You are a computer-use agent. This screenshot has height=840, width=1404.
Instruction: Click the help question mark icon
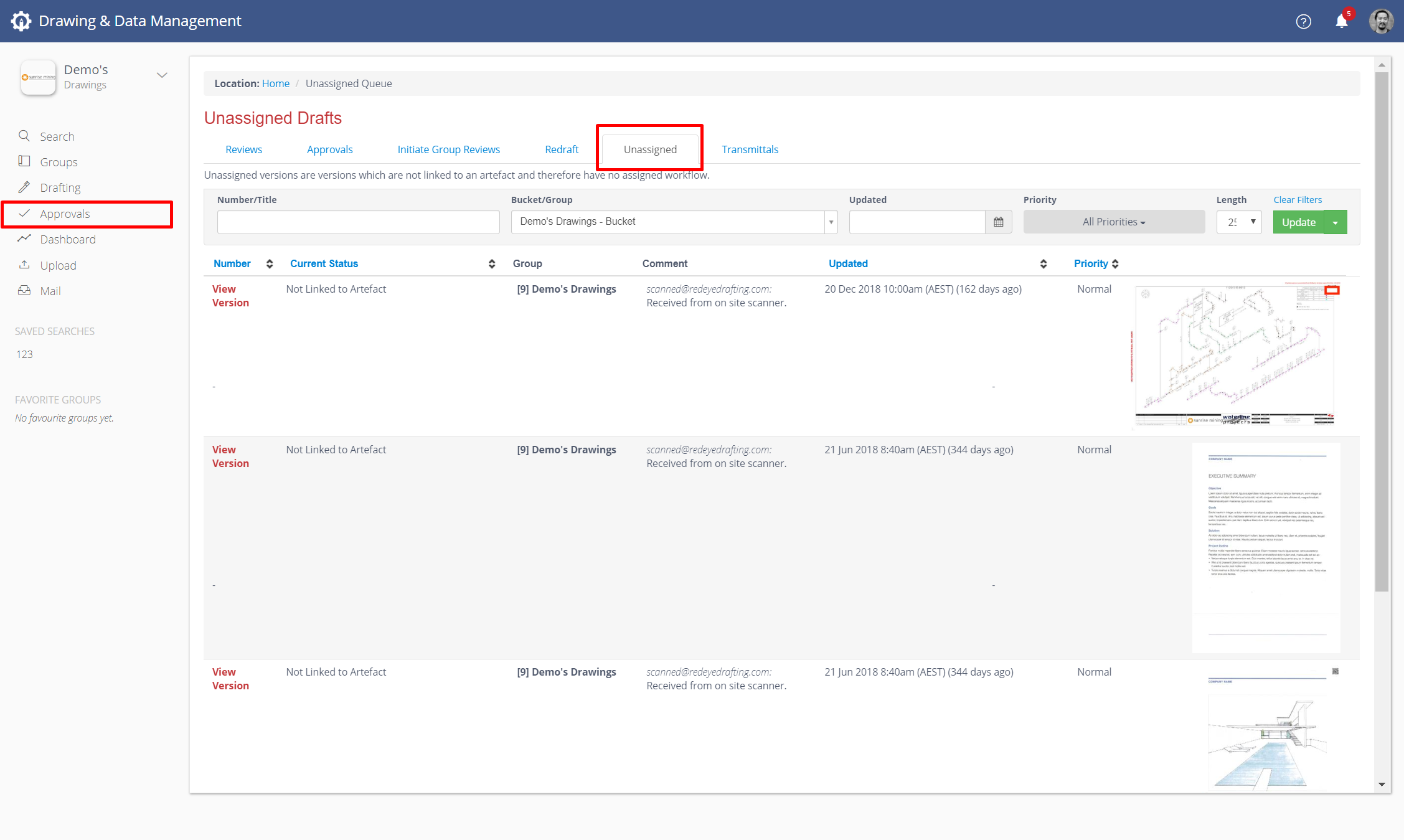click(x=1303, y=21)
